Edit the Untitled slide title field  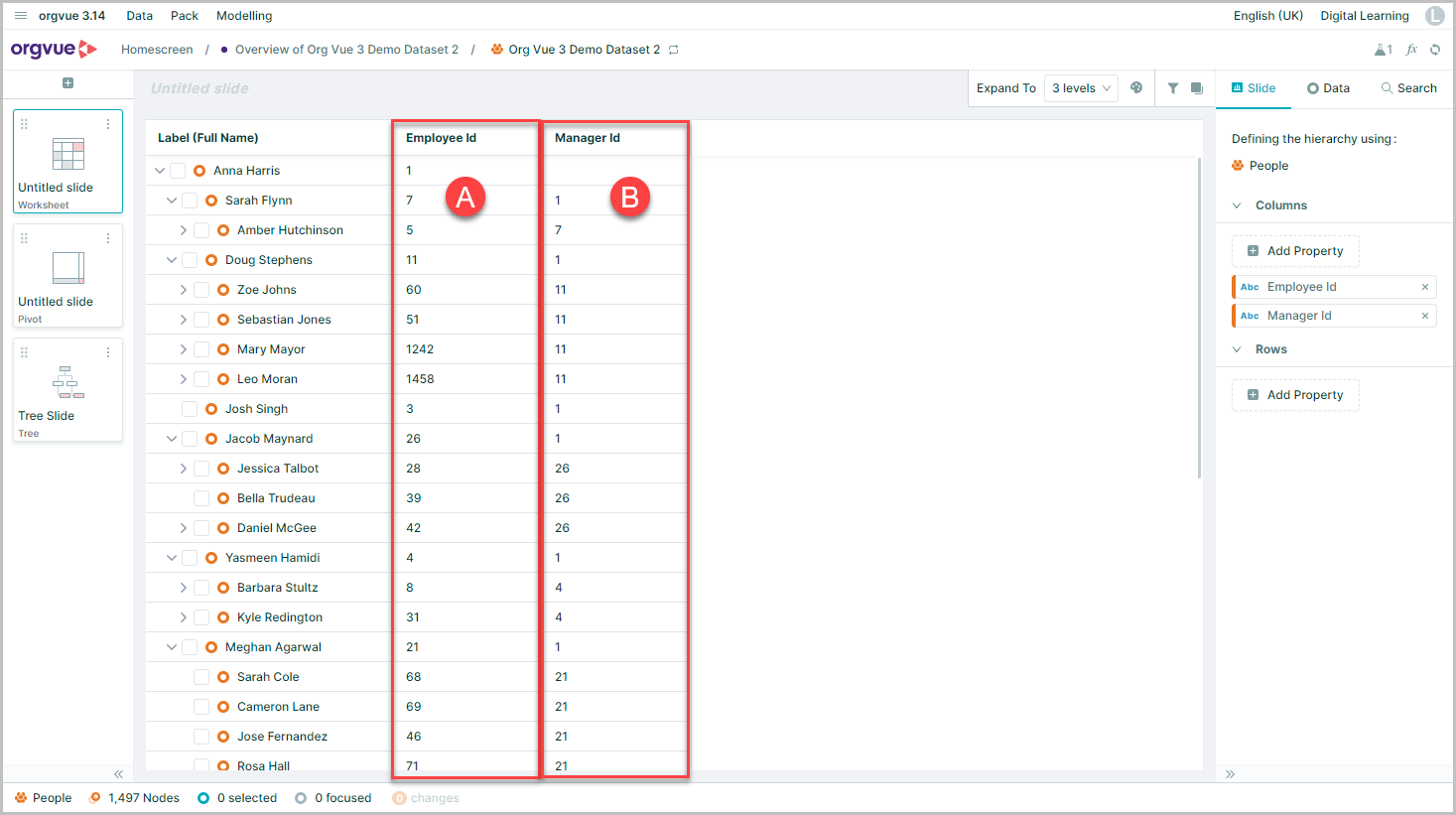pos(199,88)
